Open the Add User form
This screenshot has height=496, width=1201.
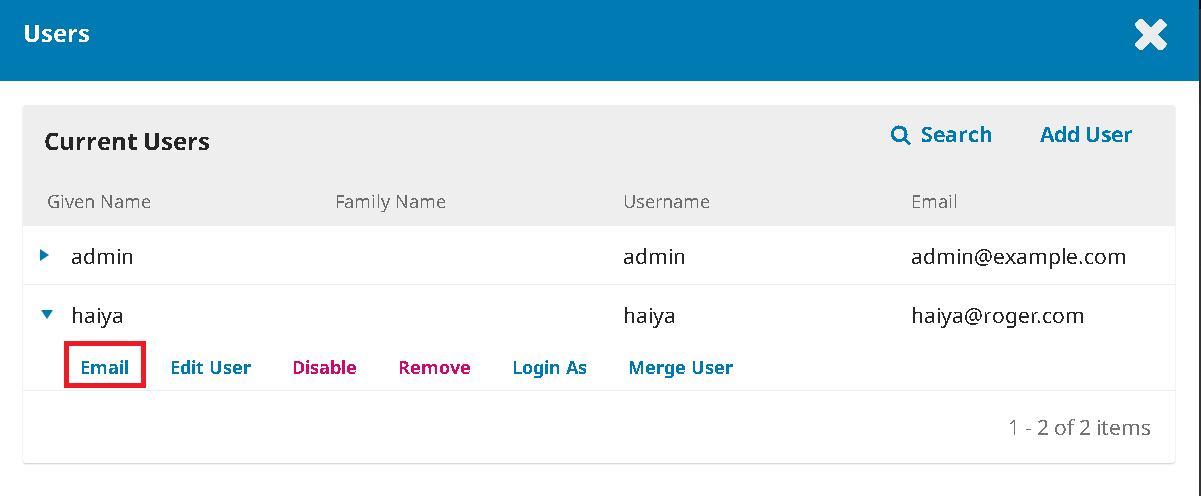[x=1085, y=135]
